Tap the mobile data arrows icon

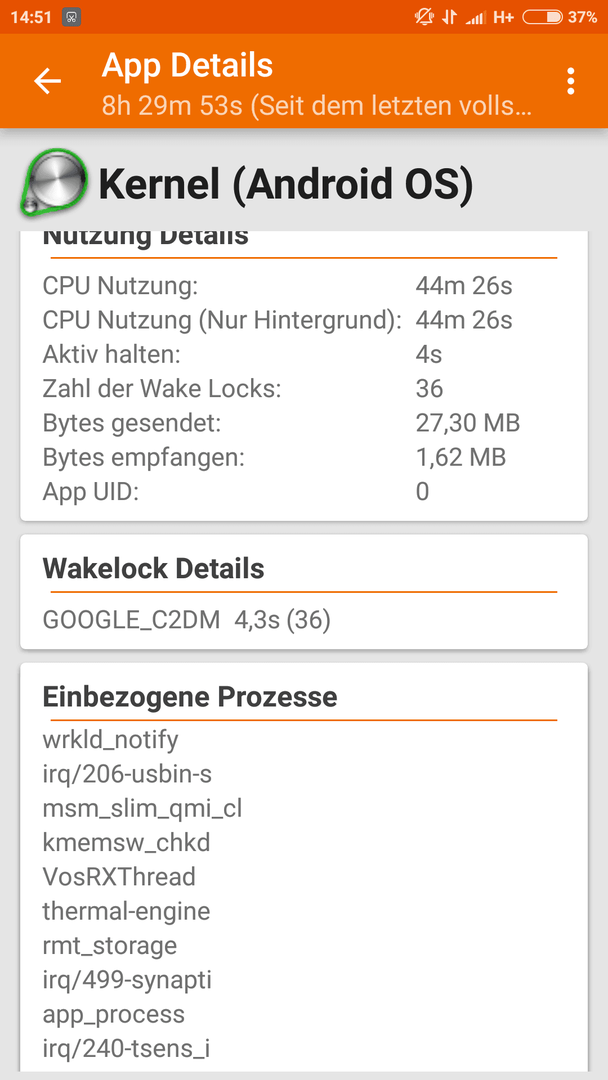[449, 17]
